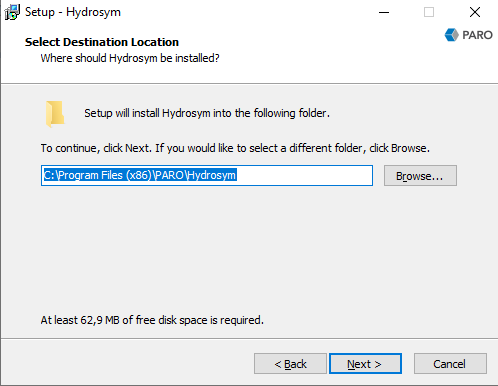Click the PARO logo icon

[468, 35]
